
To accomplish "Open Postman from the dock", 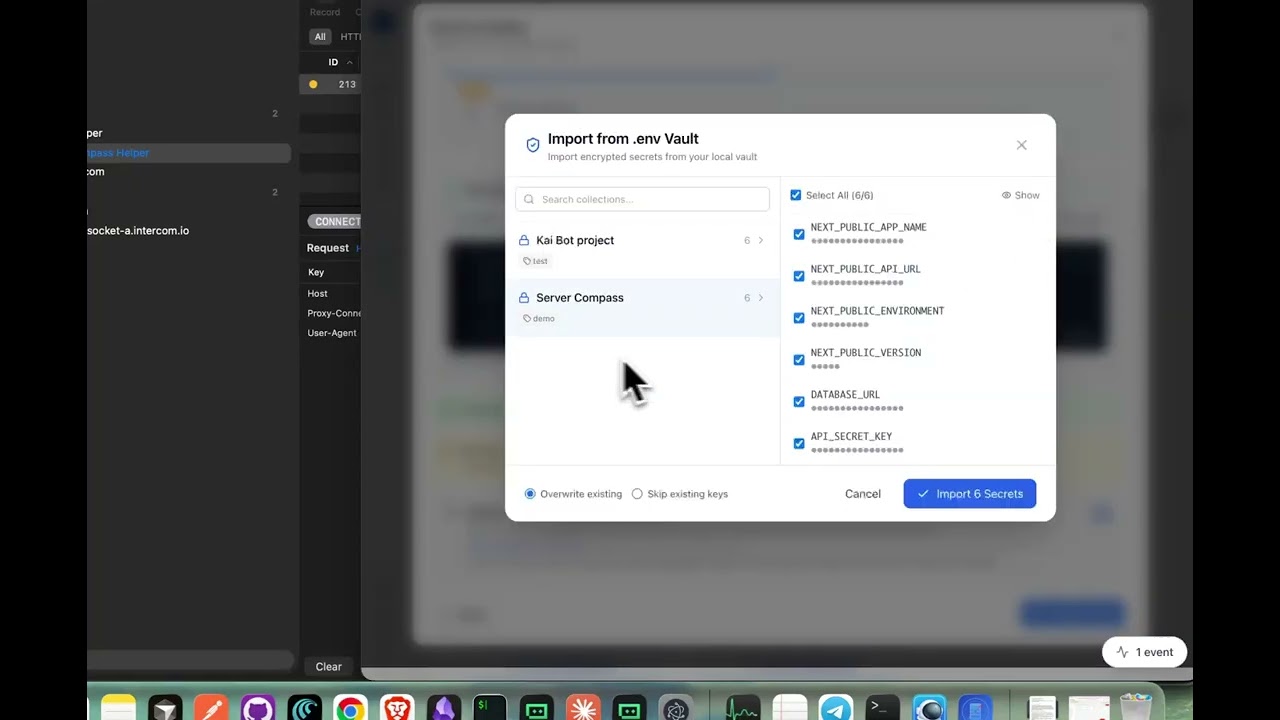I will click(x=211, y=708).
